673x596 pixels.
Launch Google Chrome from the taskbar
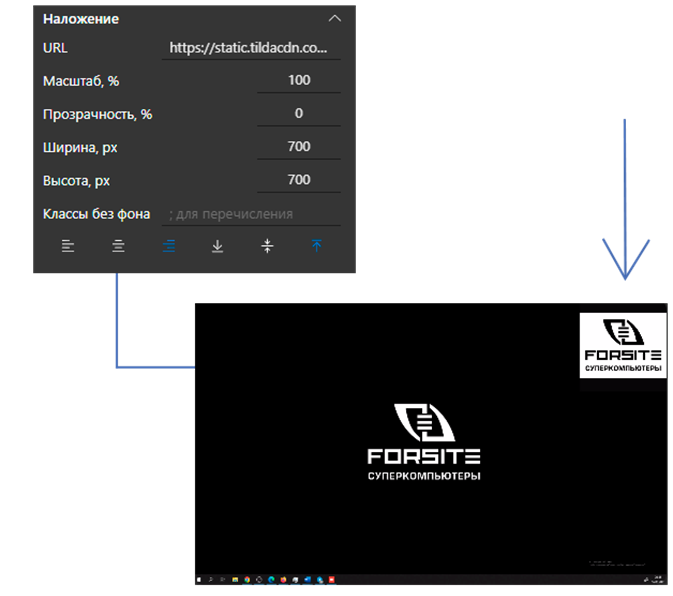[247, 580]
